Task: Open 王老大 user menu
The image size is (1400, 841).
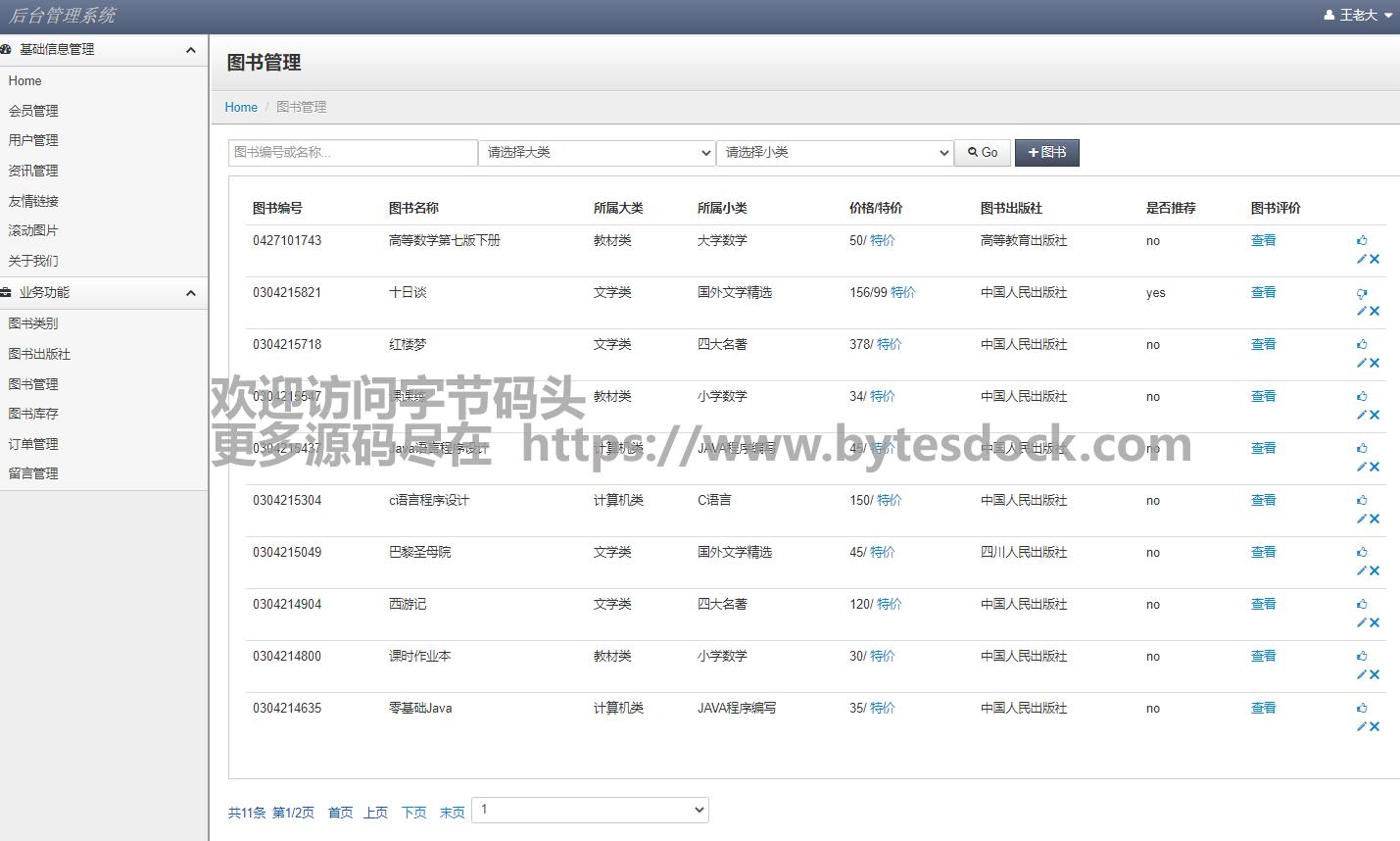Action: point(1358,16)
